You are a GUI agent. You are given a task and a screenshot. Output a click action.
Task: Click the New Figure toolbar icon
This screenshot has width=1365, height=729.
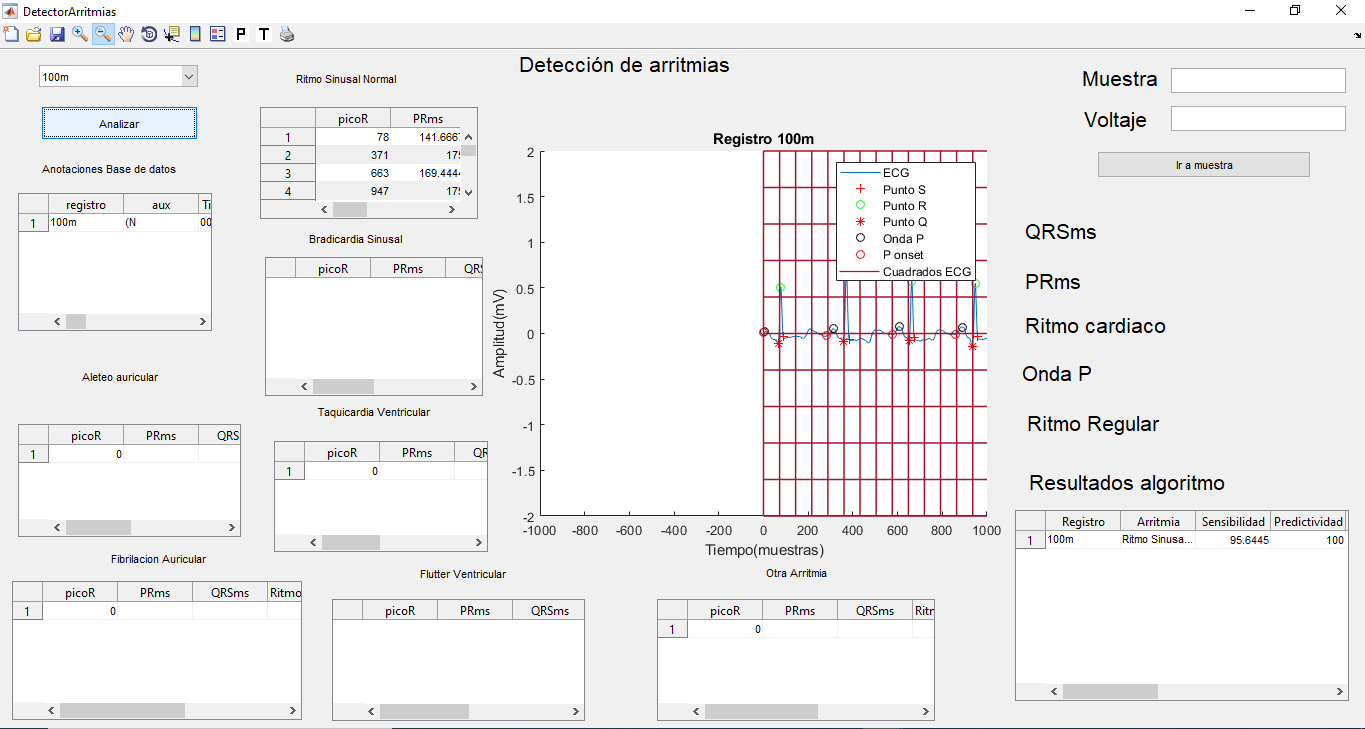[11, 34]
